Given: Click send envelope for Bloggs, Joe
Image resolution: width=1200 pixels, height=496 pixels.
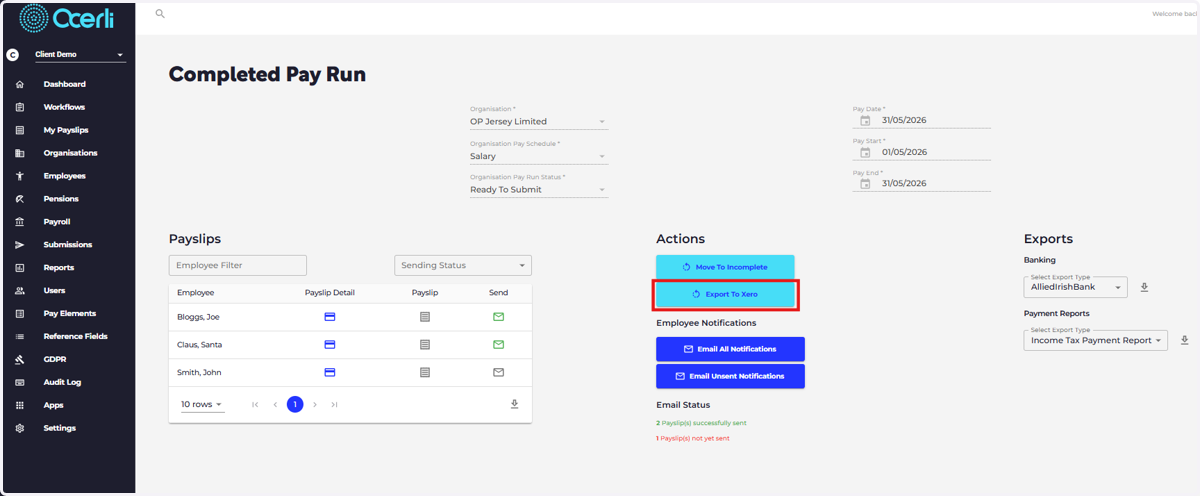Looking at the screenshot, I should (x=499, y=317).
